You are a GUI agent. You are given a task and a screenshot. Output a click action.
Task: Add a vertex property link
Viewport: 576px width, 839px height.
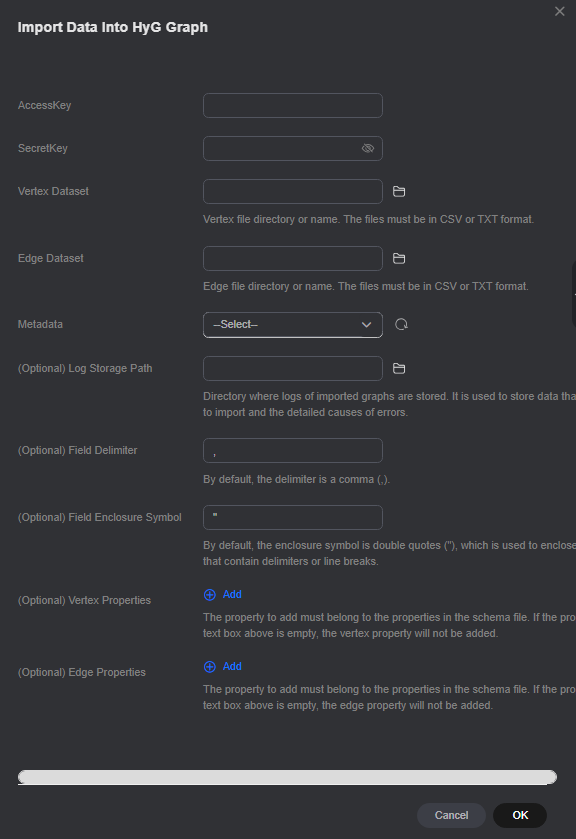click(x=232, y=594)
